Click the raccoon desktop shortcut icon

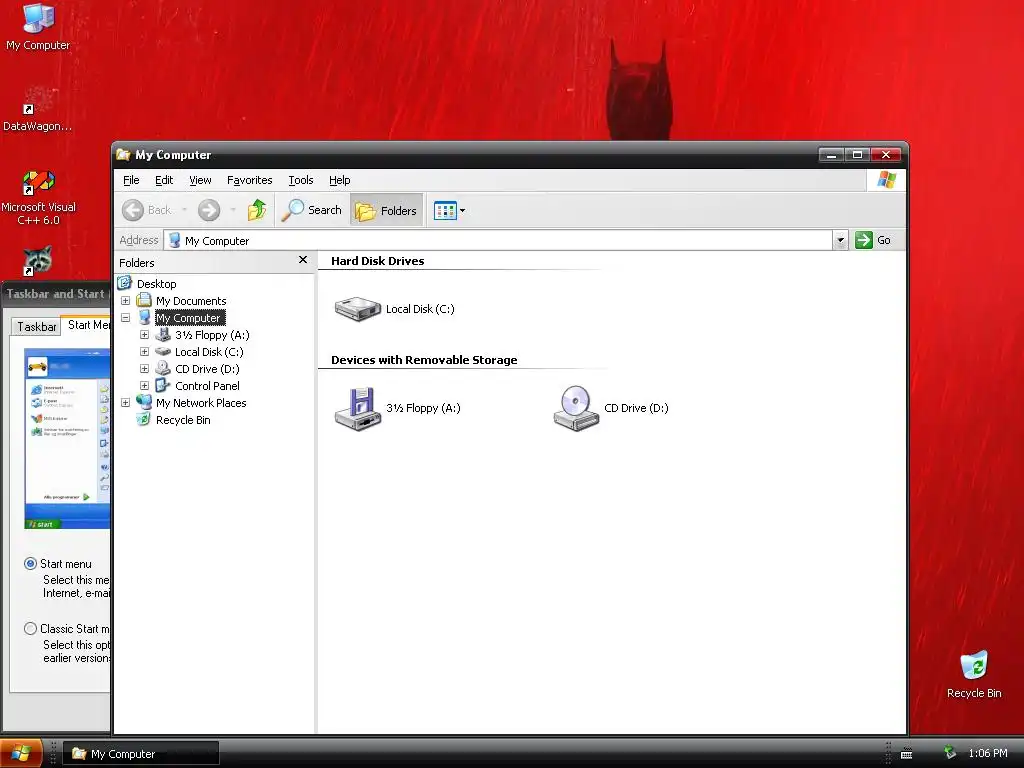click(38, 261)
